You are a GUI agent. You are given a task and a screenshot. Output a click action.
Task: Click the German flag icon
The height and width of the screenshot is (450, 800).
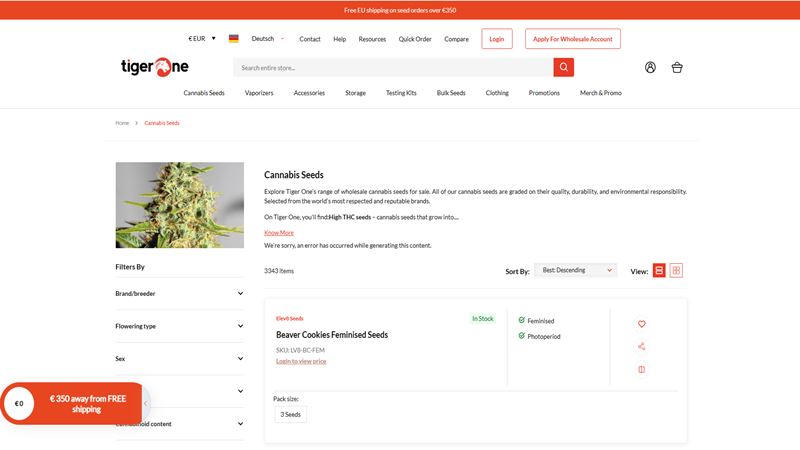[234, 39]
